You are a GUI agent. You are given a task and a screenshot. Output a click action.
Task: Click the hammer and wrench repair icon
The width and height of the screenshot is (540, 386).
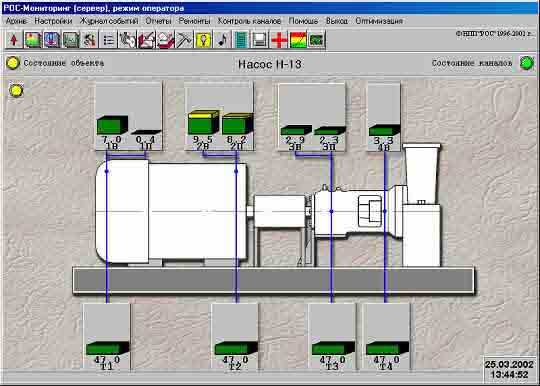point(90,40)
